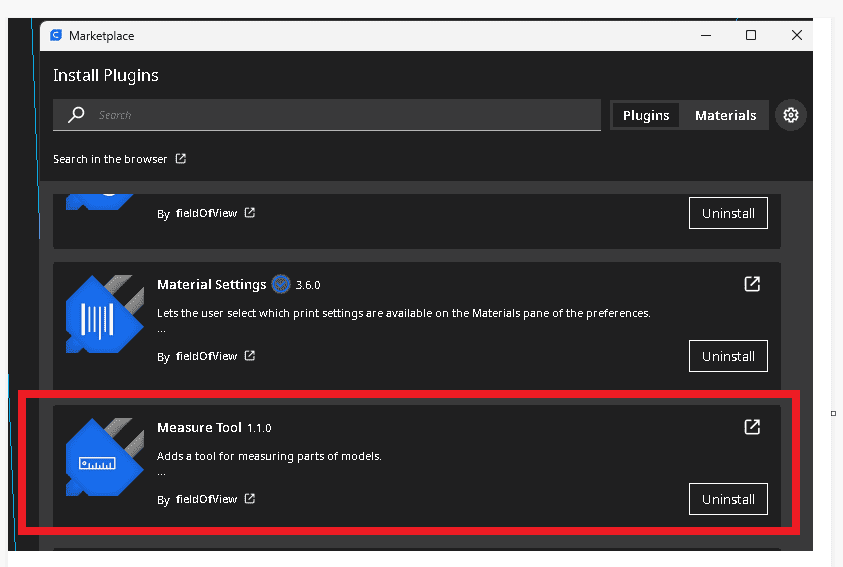Click the Material Settings plugin title

tap(211, 284)
